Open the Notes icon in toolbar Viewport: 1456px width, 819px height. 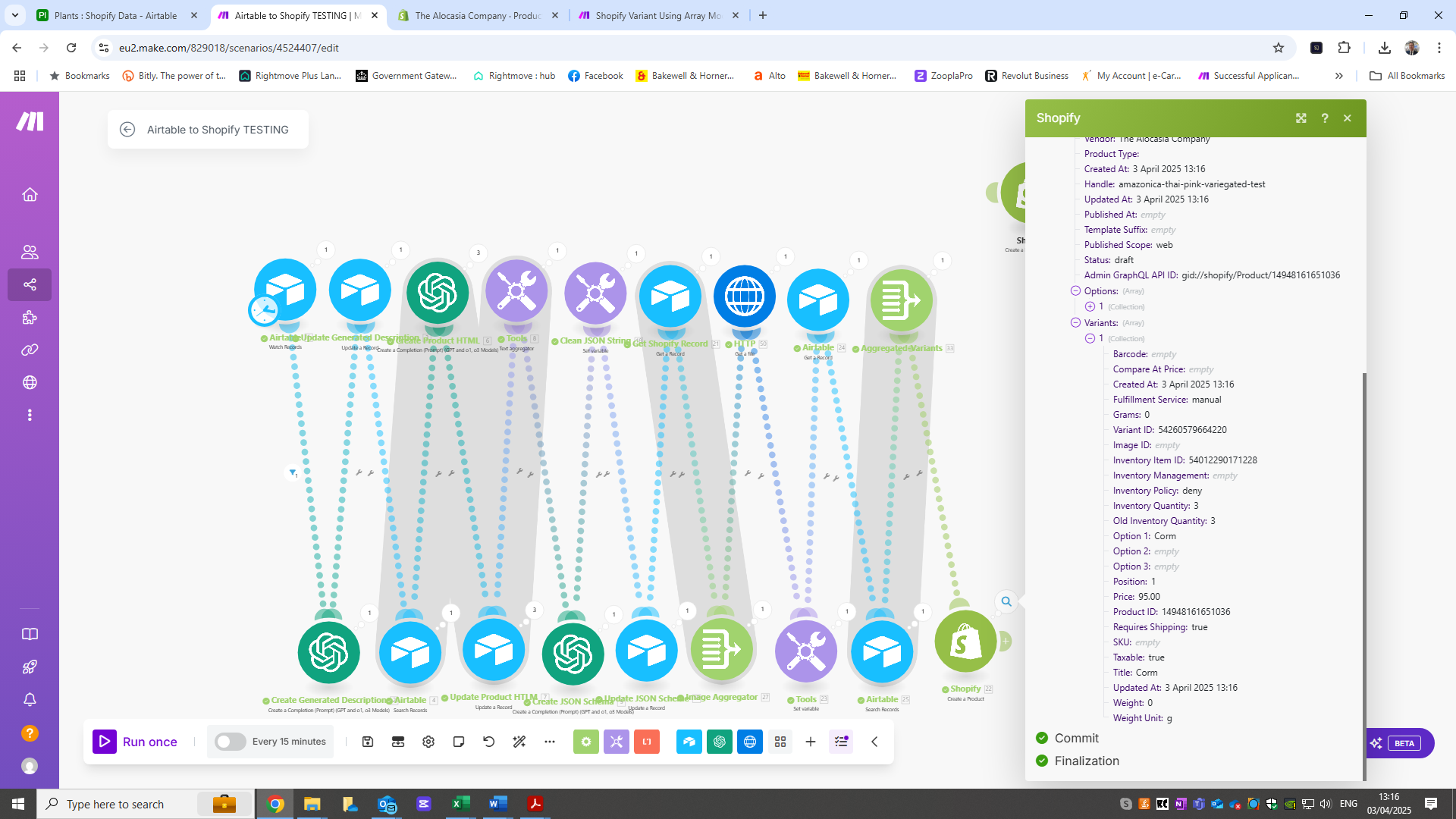[x=459, y=742]
